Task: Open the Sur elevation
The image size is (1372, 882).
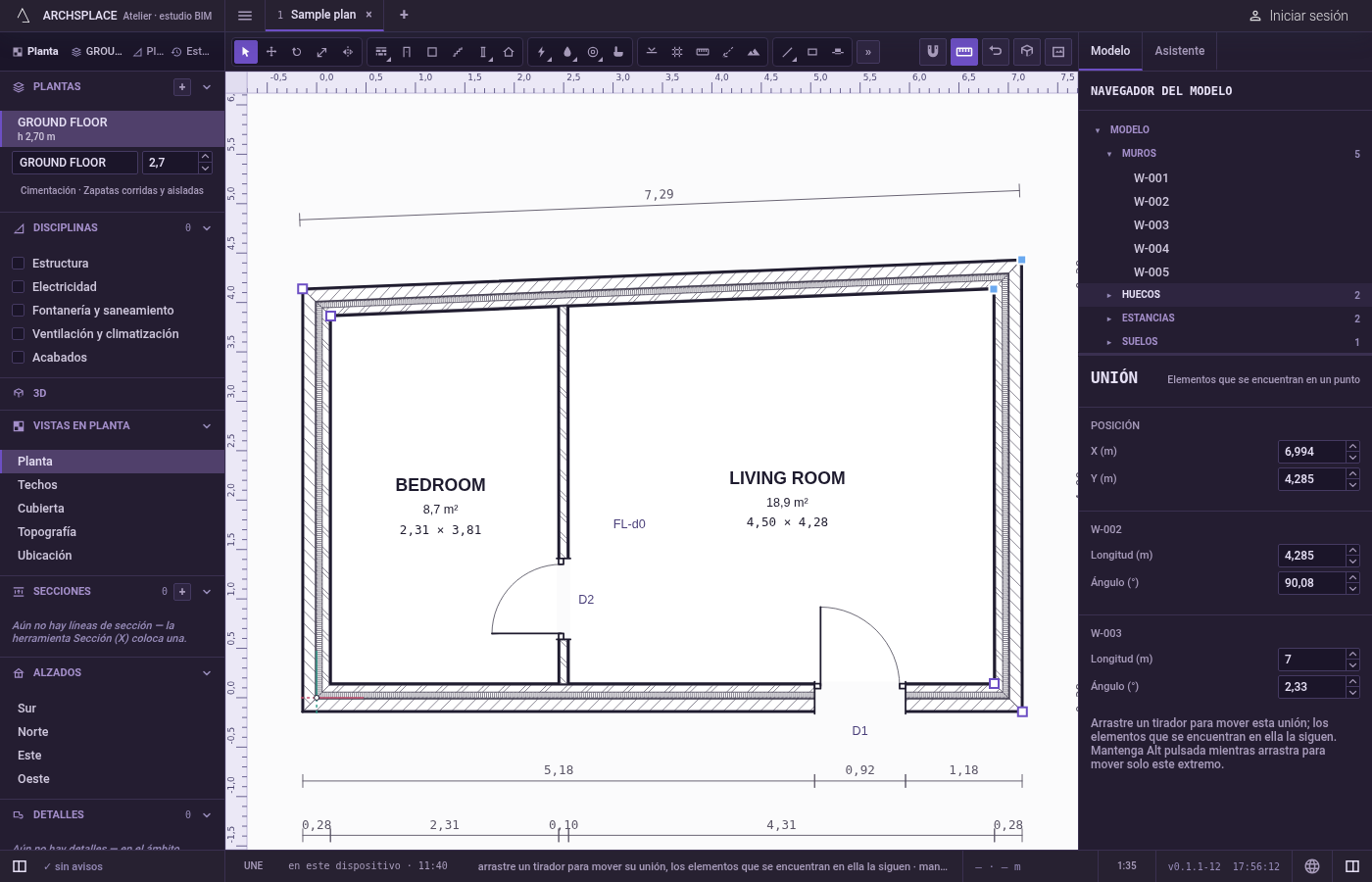Action: (113, 709)
